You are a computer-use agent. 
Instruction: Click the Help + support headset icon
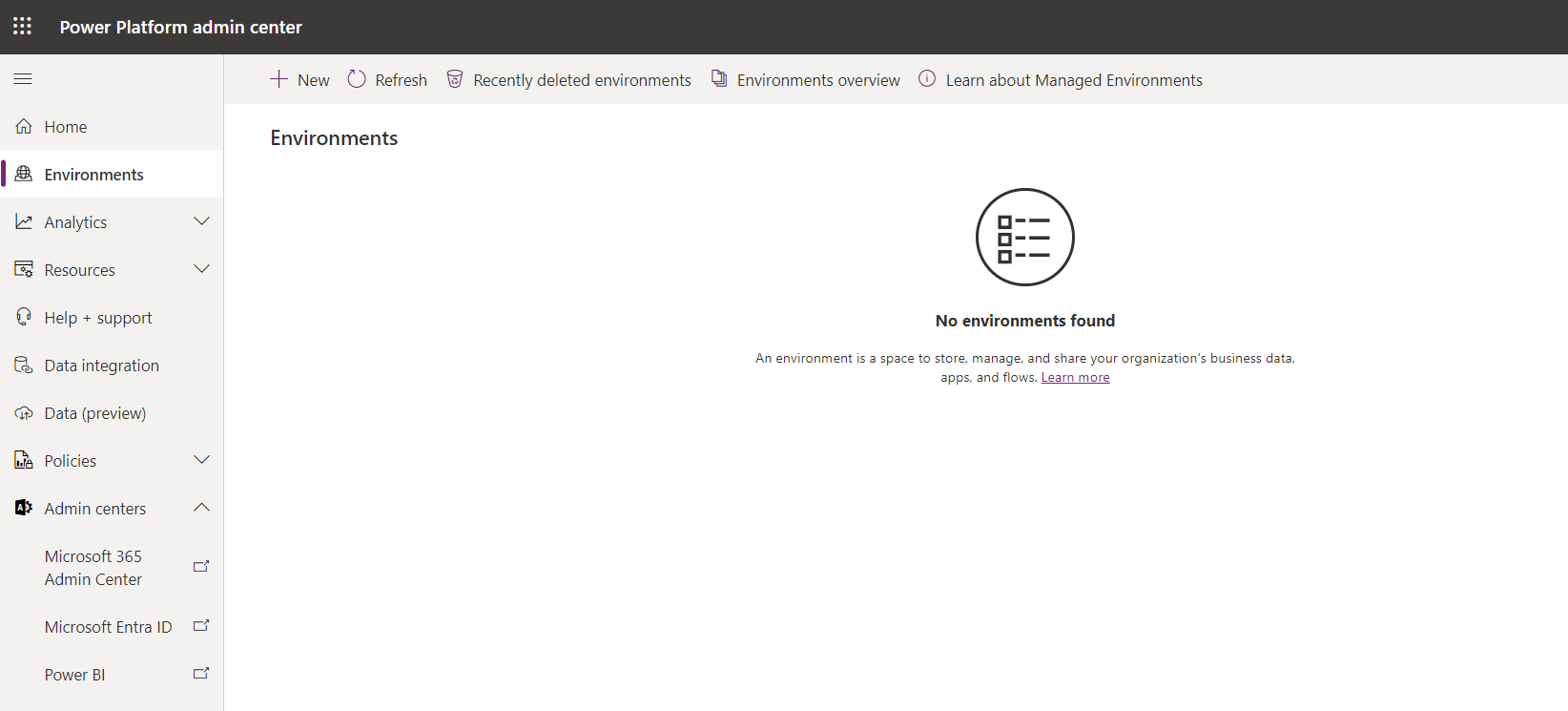click(24, 317)
